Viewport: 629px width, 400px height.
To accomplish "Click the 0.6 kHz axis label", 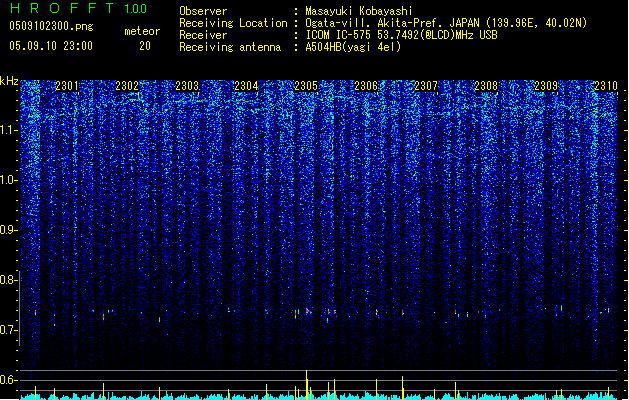I will (x=9, y=380).
